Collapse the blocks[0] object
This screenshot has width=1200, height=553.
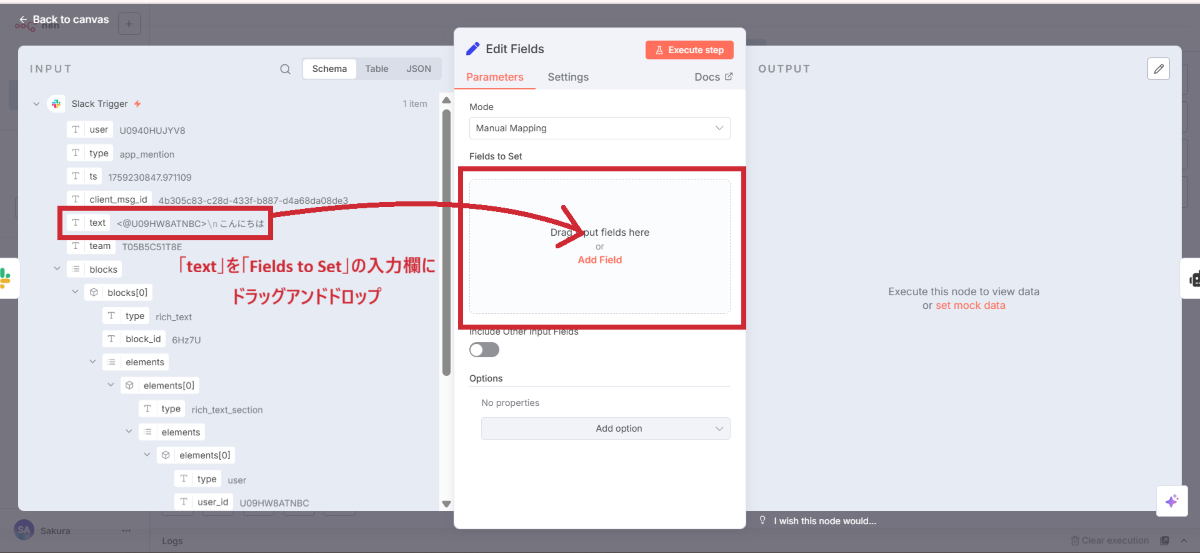pyautogui.click(x=75, y=292)
